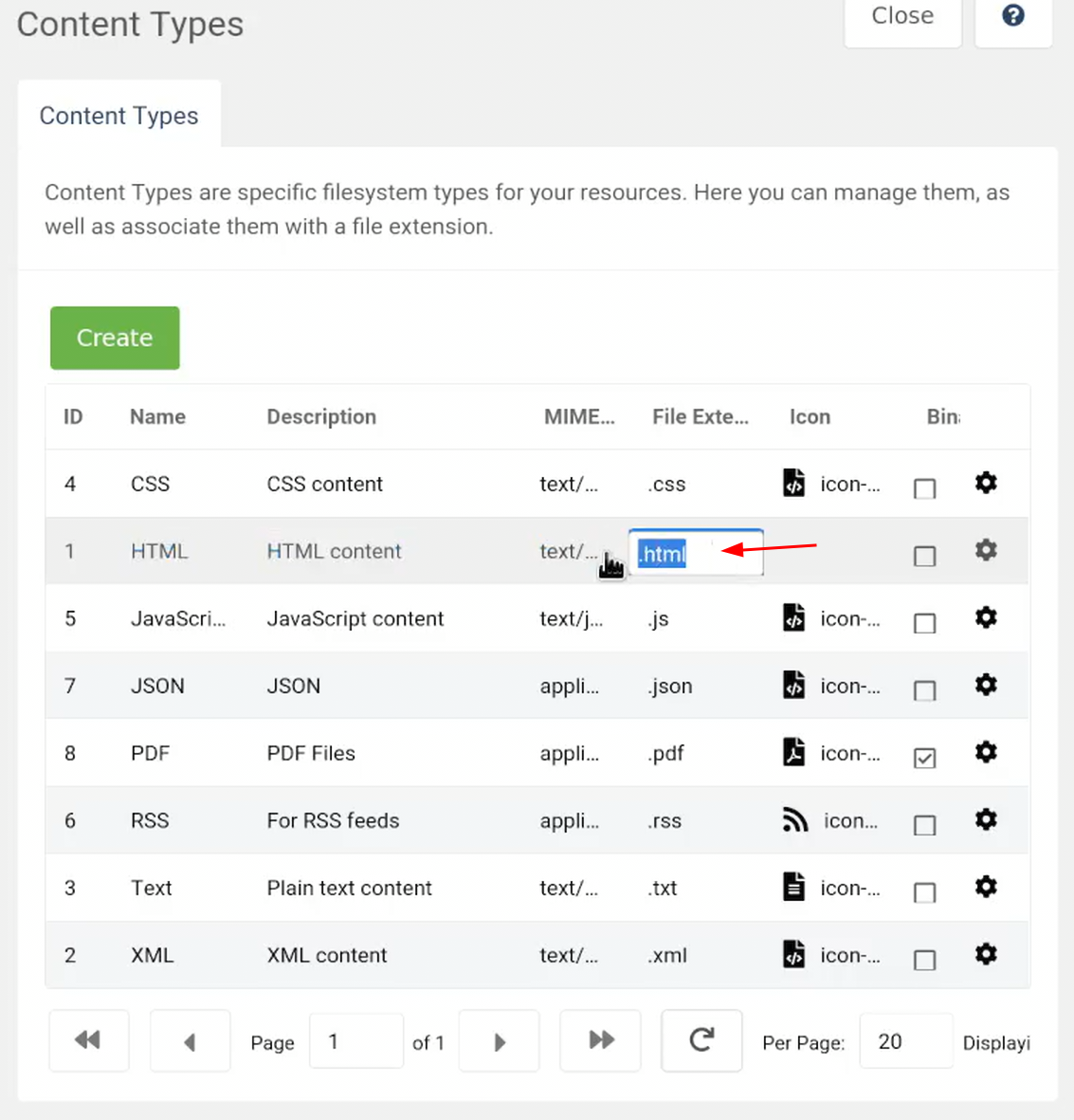Go to the next page

click(500, 1041)
